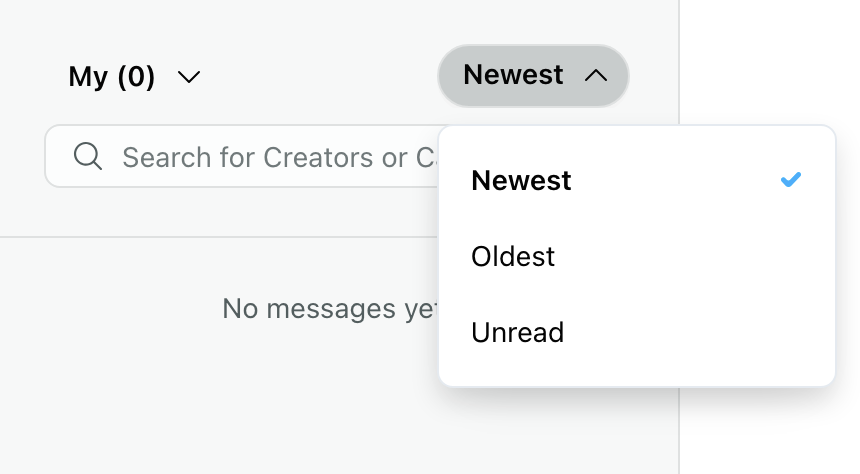
Task: Show only Unread messages
Action: pos(637,332)
